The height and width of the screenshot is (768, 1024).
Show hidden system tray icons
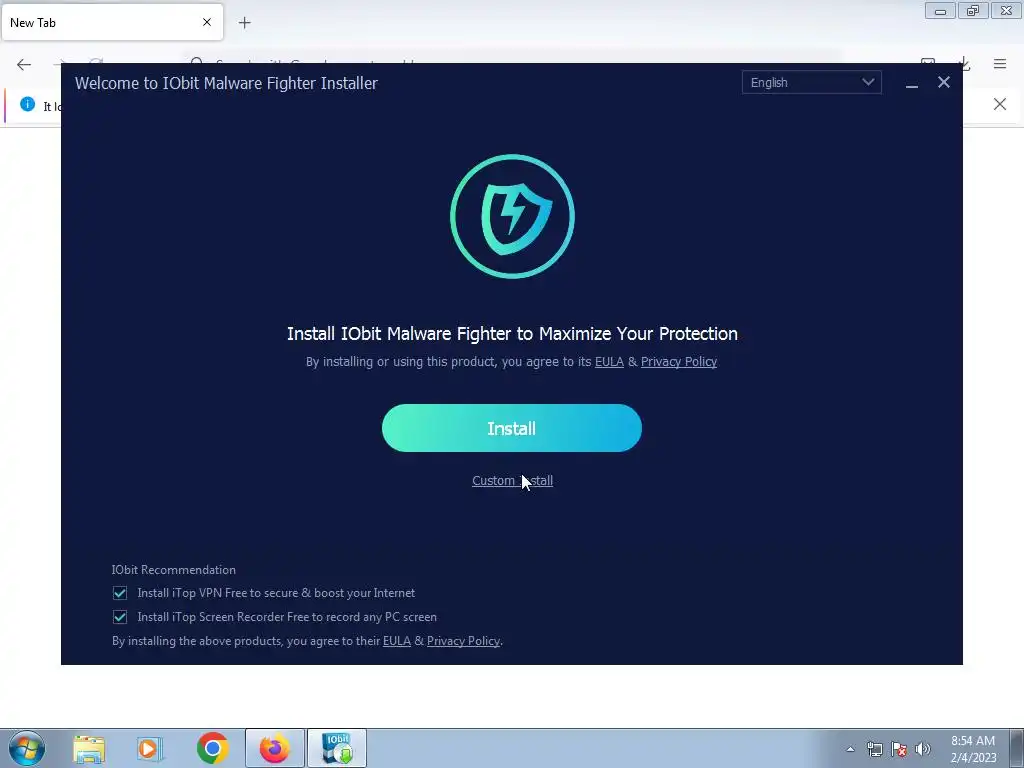850,749
